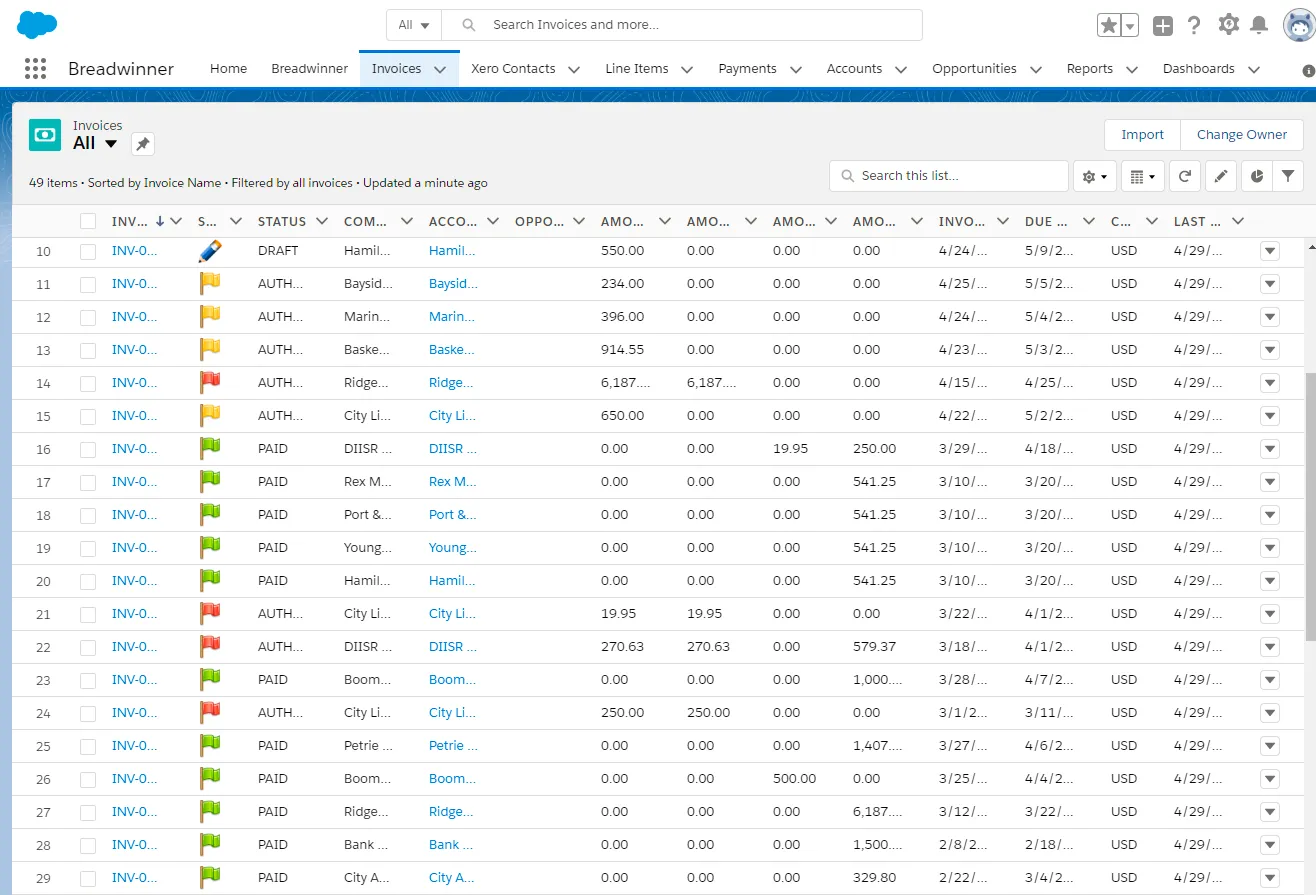Open the Favorites star icon
The width and height of the screenshot is (1316, 895).
1109,26
